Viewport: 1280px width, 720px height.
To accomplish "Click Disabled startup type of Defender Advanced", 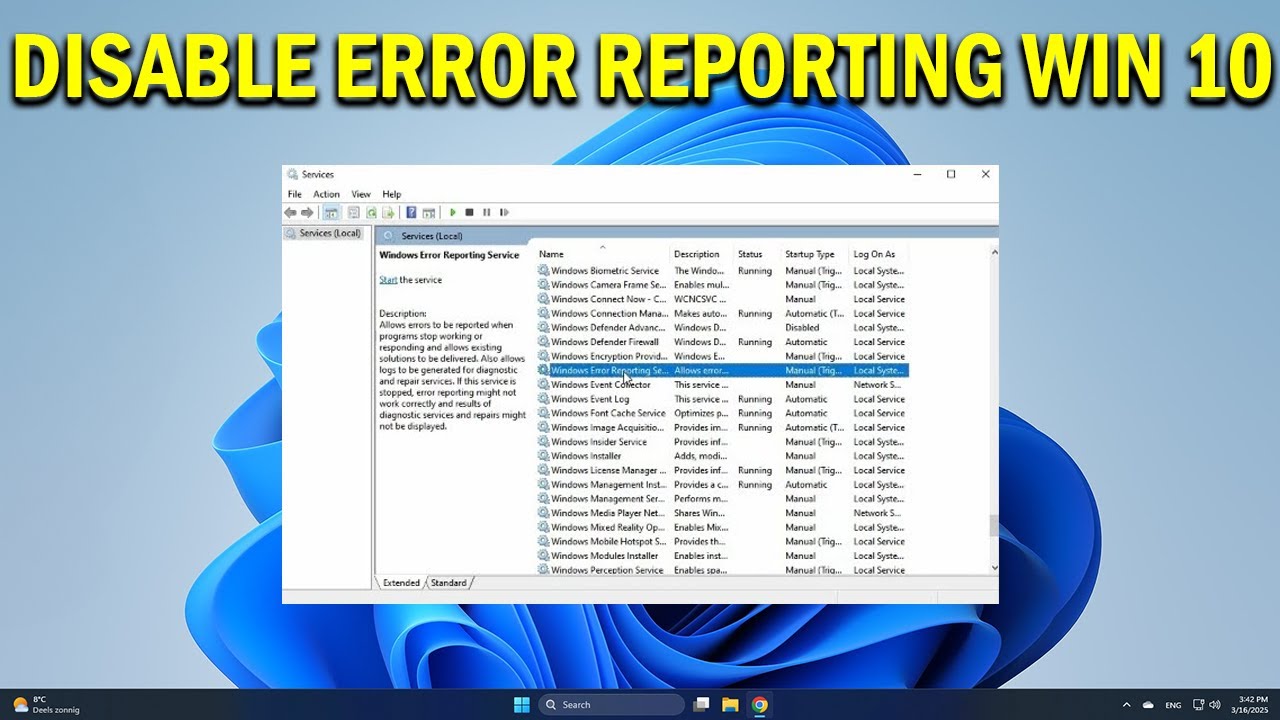I will pyautogui.click(x=802, y=328).
